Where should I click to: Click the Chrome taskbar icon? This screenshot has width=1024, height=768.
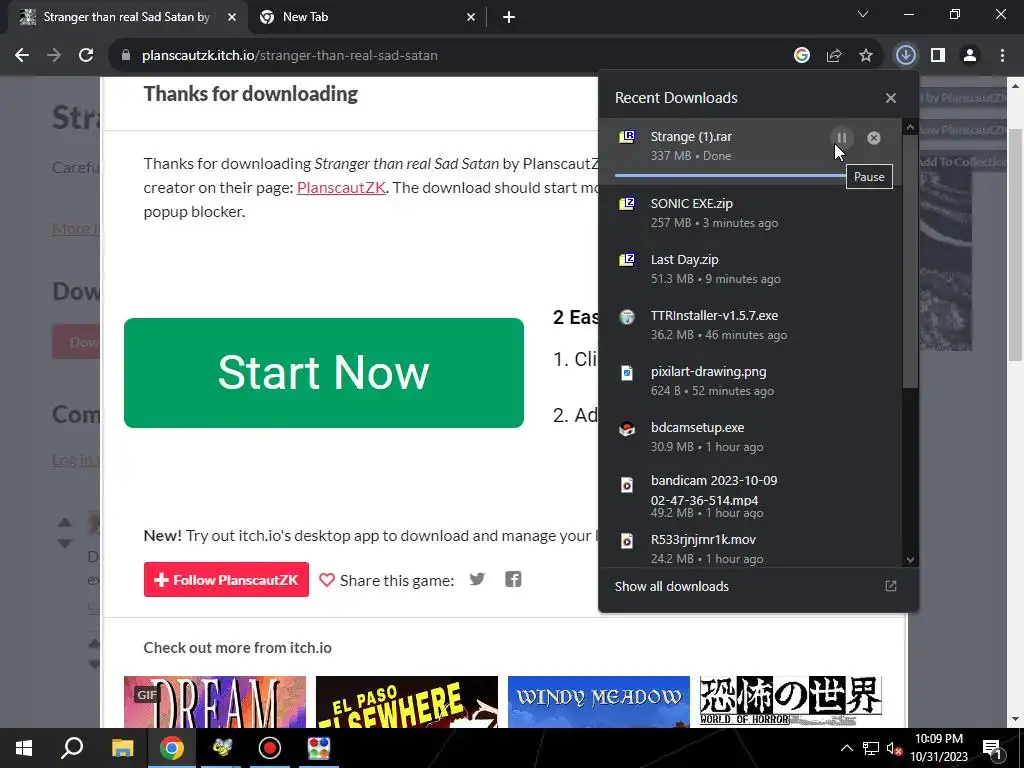click(172, 748)
